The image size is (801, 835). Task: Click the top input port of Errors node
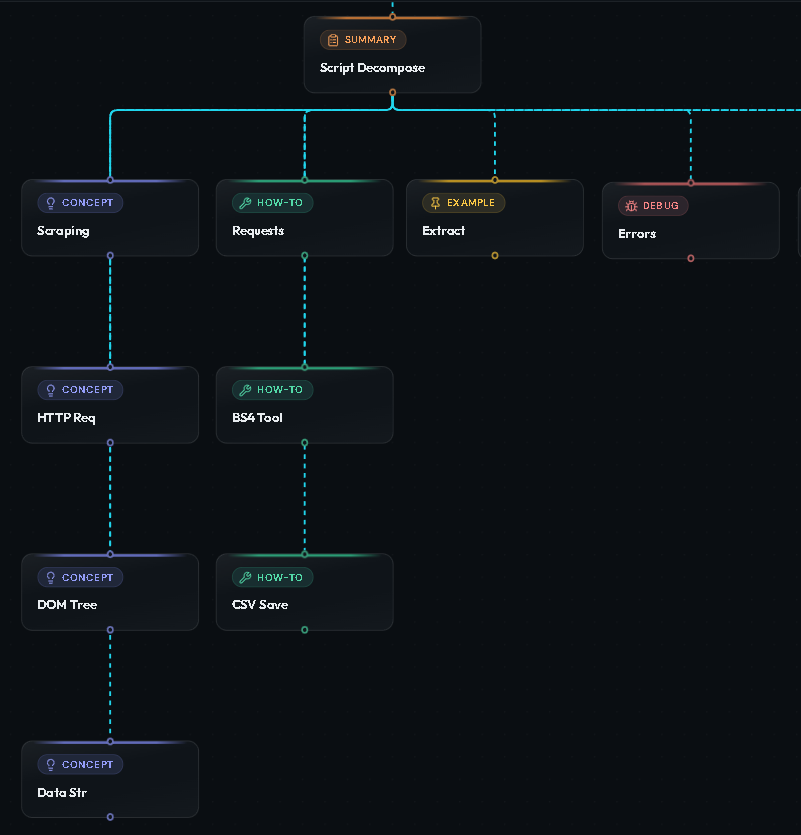click(x=691, y=183)
